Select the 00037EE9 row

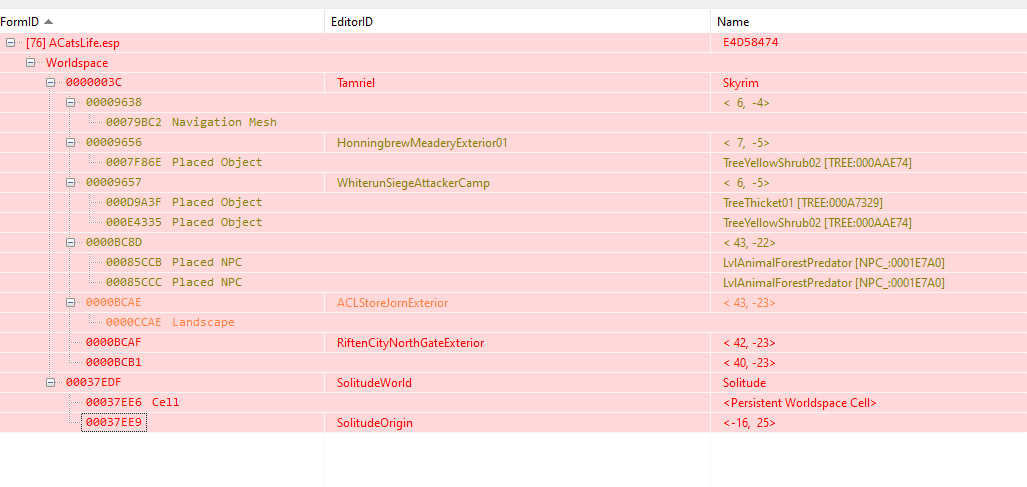(x=514, y=422)
